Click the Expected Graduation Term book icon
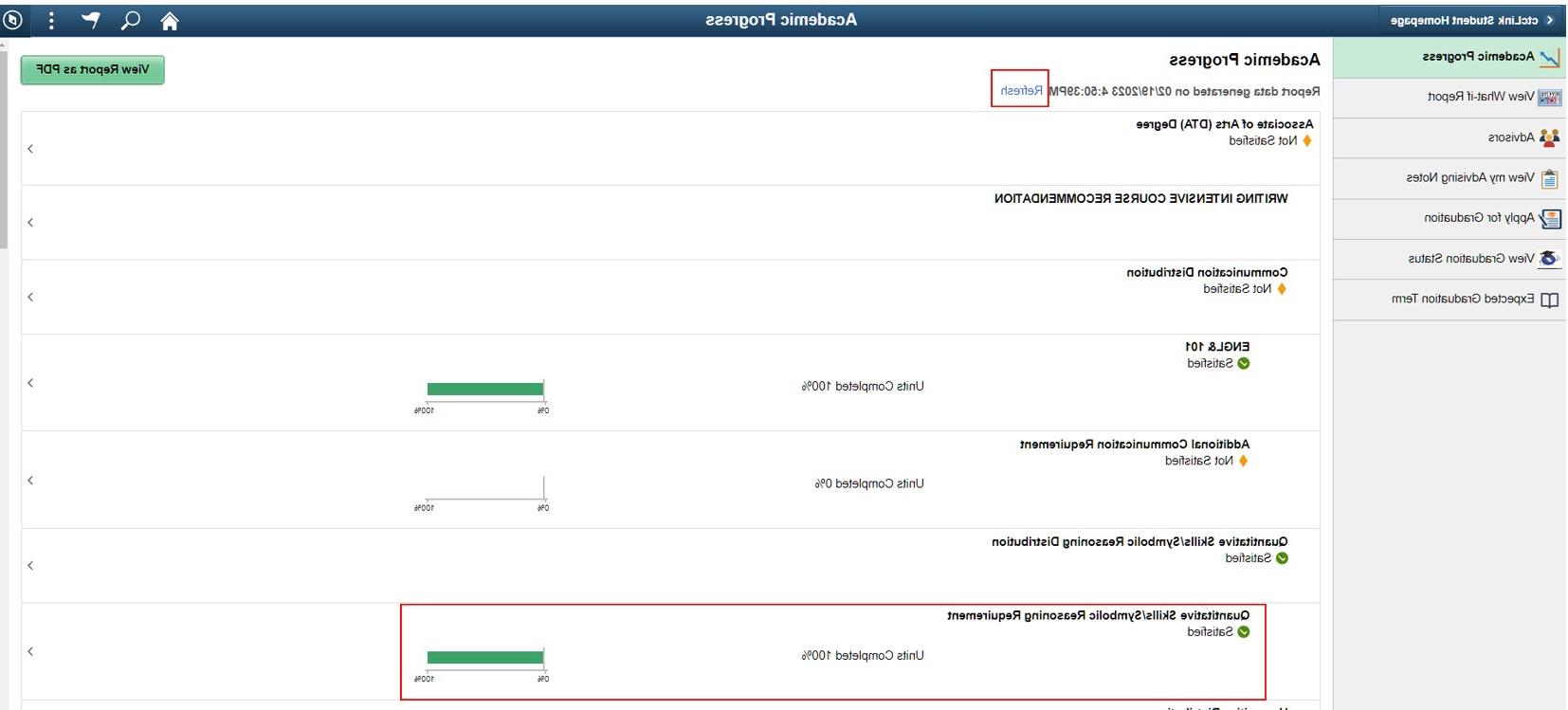 pos(1549,300)
